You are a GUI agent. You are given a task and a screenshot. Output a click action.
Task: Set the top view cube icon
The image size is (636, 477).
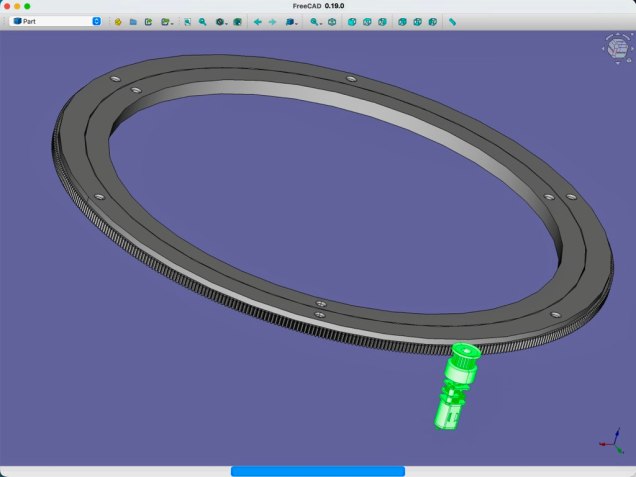point(367,21)
